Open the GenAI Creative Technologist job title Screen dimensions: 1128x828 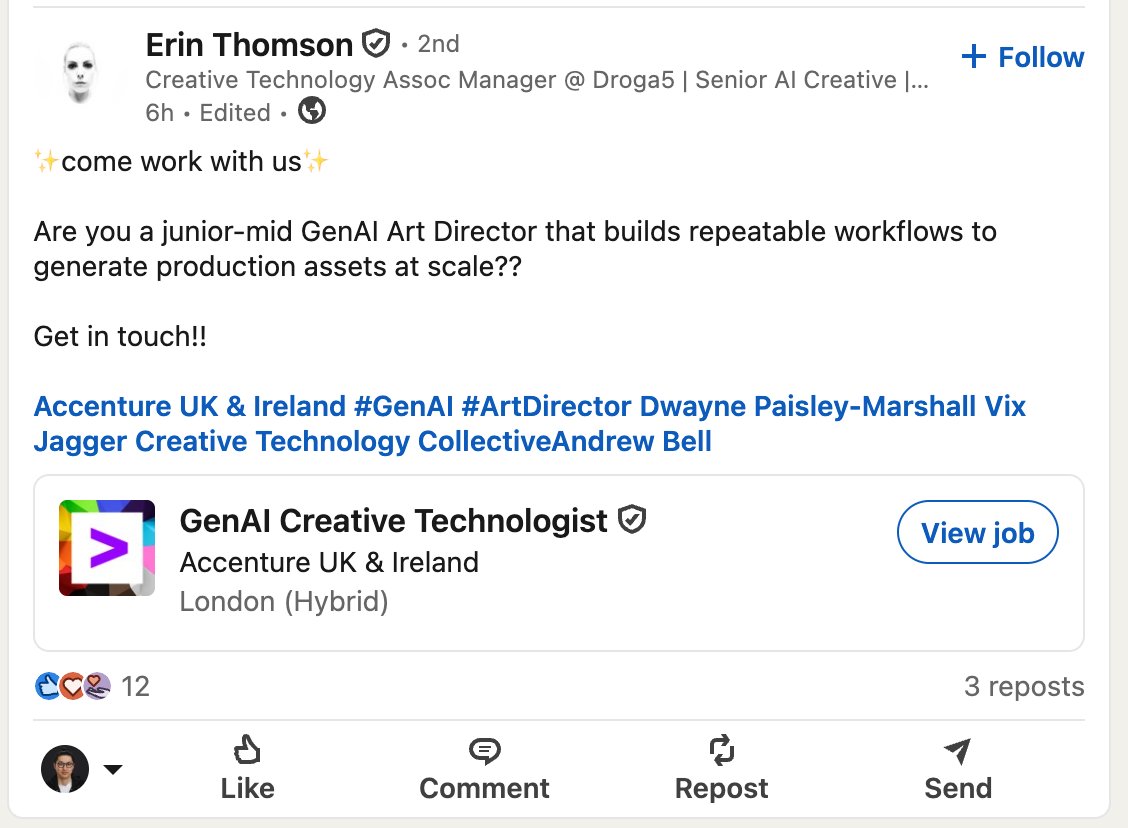click(394, 520)
